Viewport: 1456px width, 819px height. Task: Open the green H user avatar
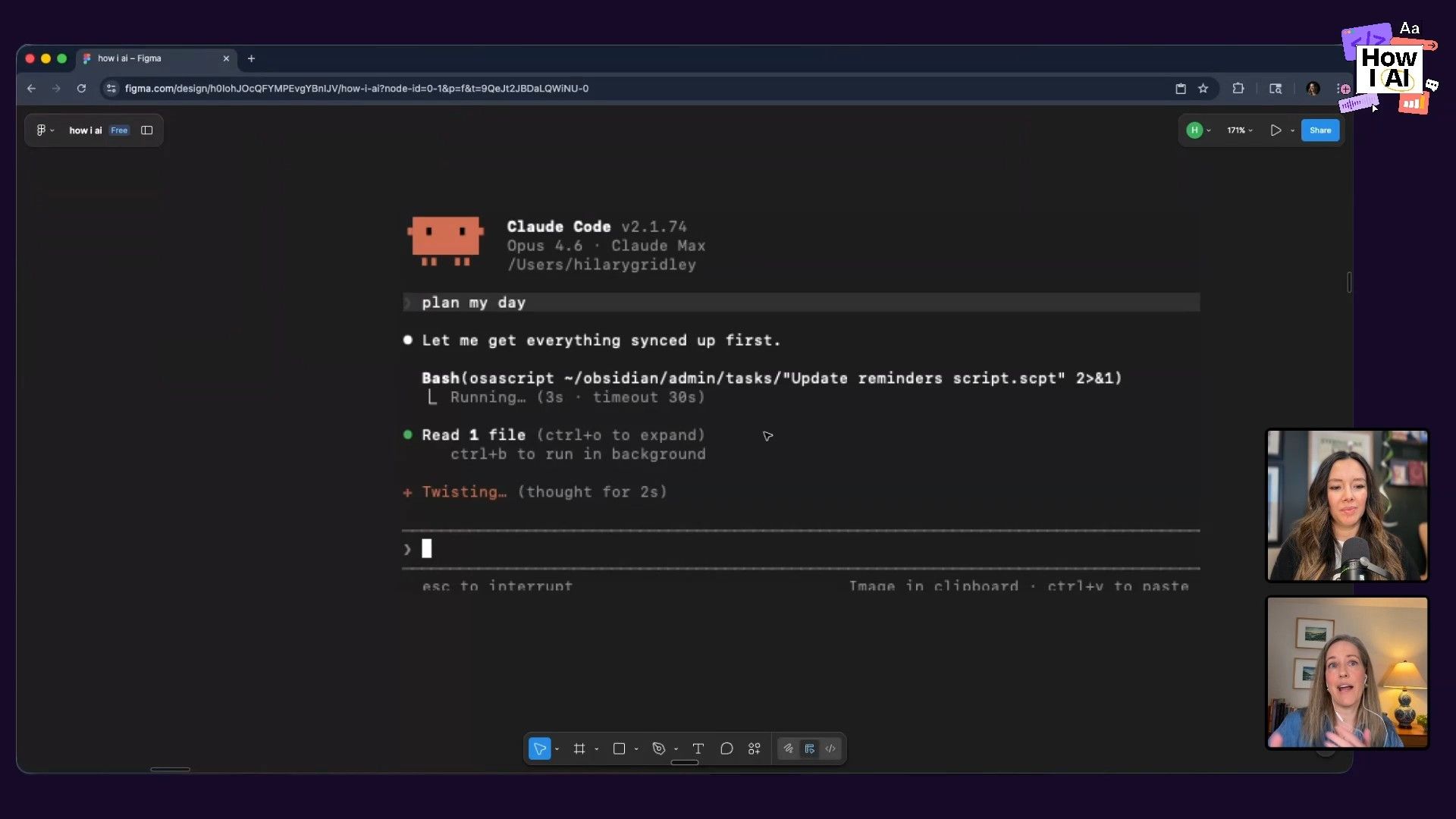click(x=1194, y=130)
